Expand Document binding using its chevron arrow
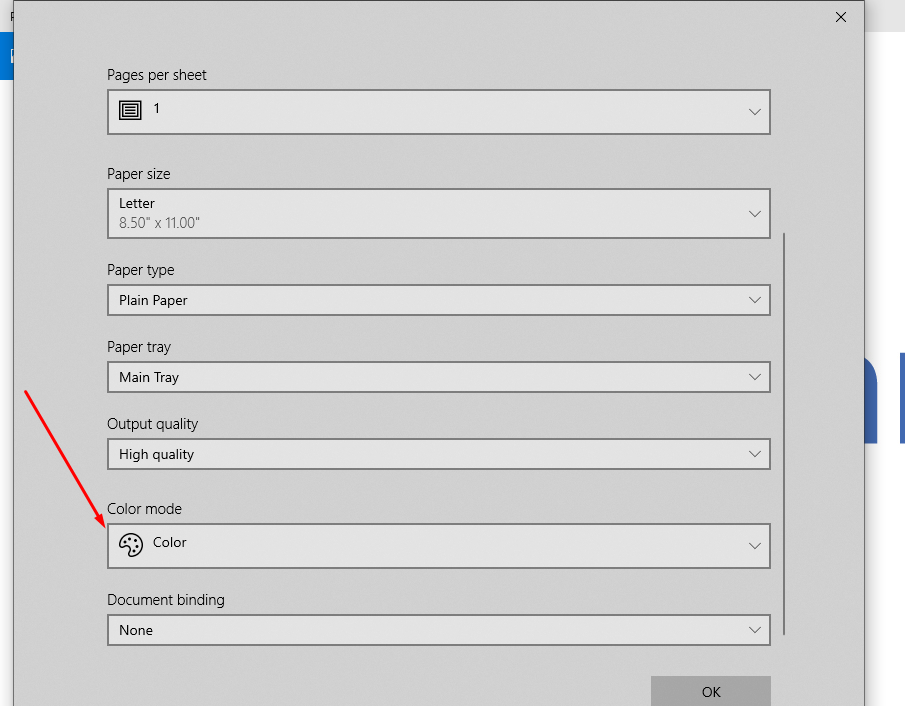Viewport: 905px width, 706px height. click(755, 630)
